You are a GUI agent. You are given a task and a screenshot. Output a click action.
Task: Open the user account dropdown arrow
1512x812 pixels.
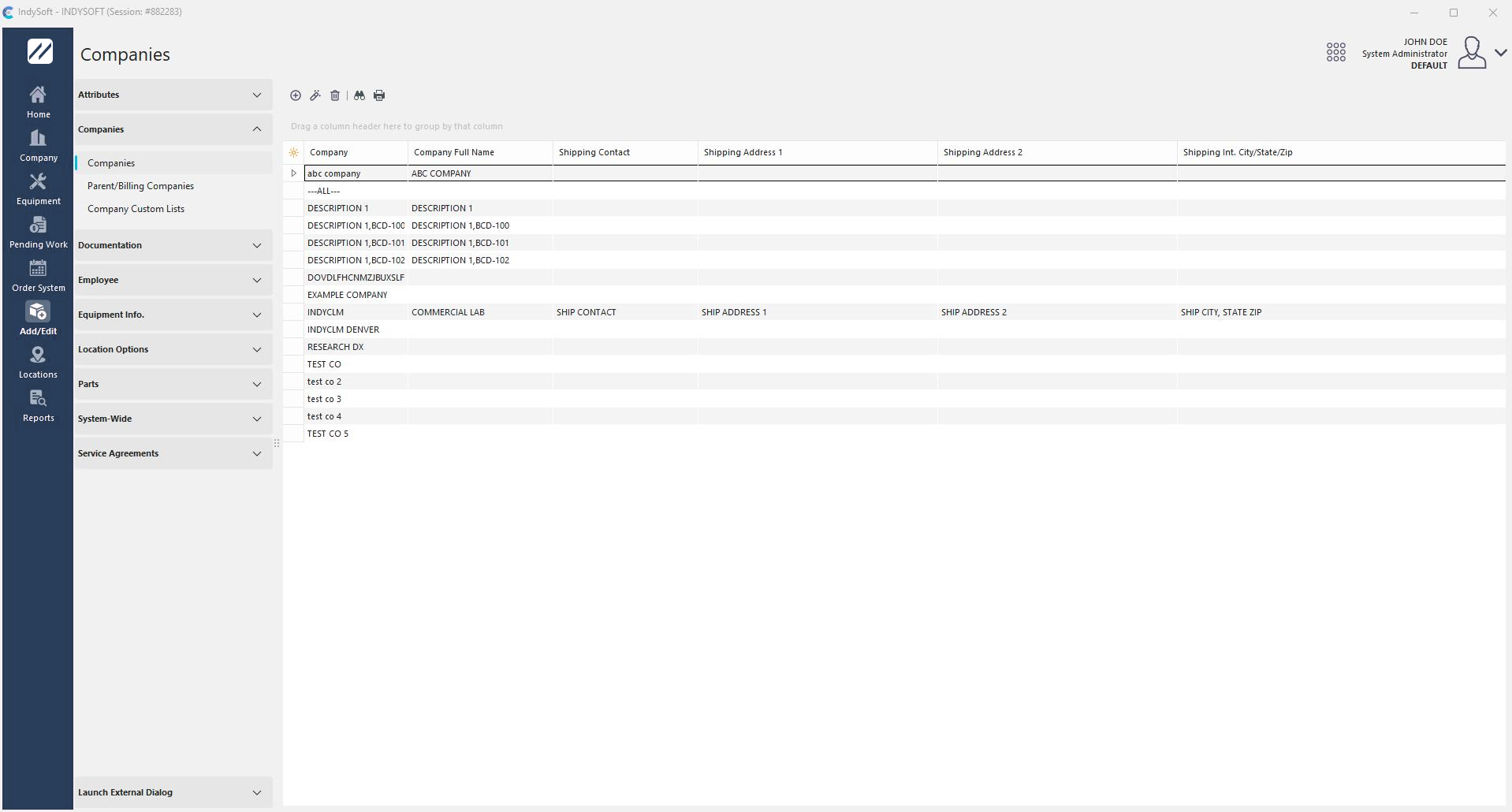coord(1501,53)
